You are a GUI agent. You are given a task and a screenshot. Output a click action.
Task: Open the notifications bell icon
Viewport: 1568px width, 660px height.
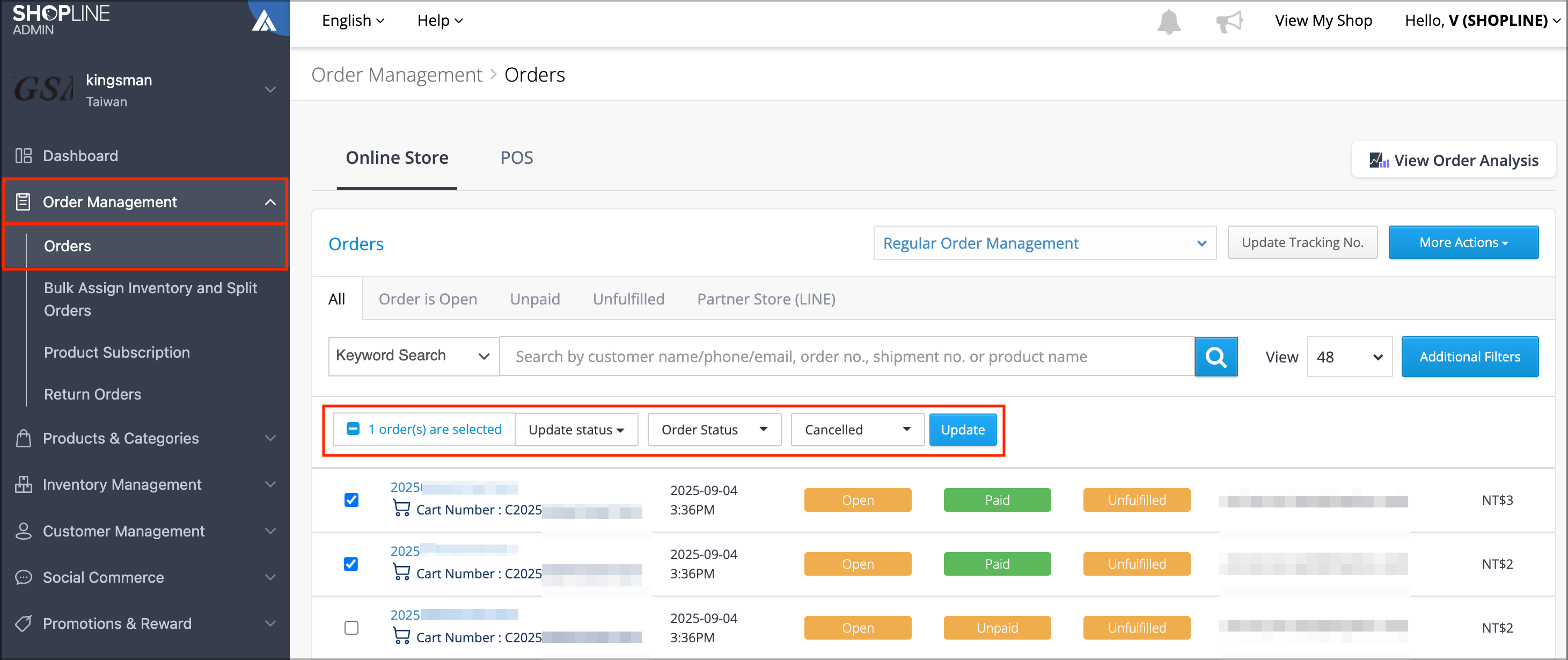pyautogui.click(x=1168, y=22)
